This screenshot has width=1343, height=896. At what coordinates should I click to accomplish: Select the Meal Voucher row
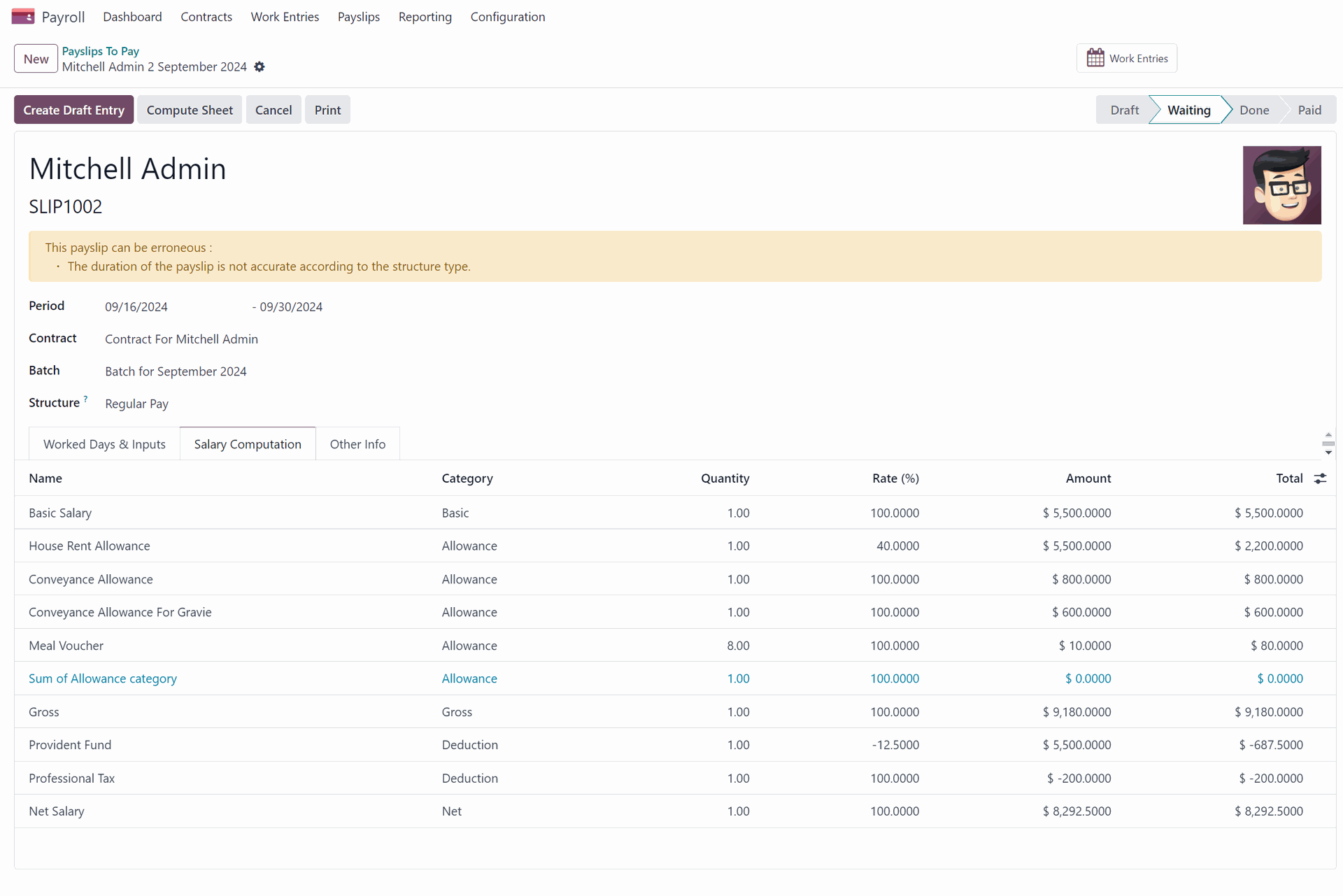675,646
